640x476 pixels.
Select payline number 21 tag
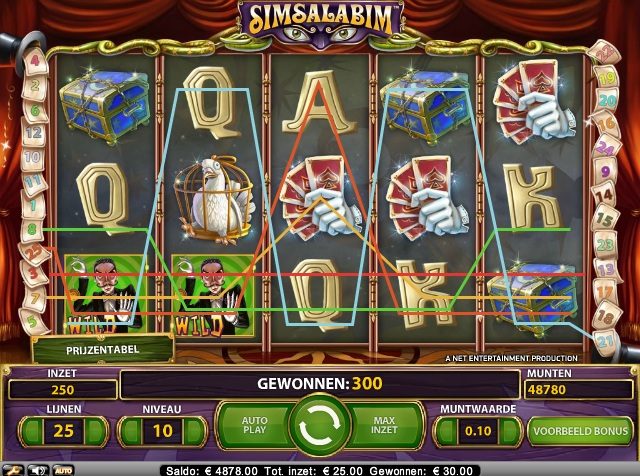605,340
